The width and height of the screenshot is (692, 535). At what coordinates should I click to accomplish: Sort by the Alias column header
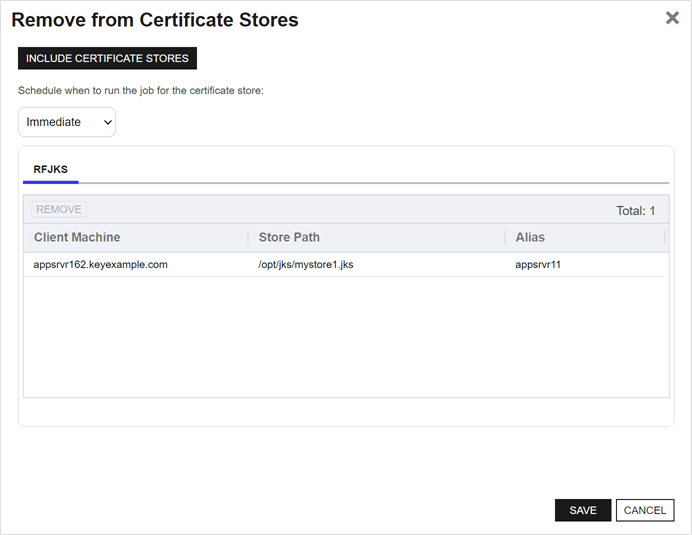[530, 237]
